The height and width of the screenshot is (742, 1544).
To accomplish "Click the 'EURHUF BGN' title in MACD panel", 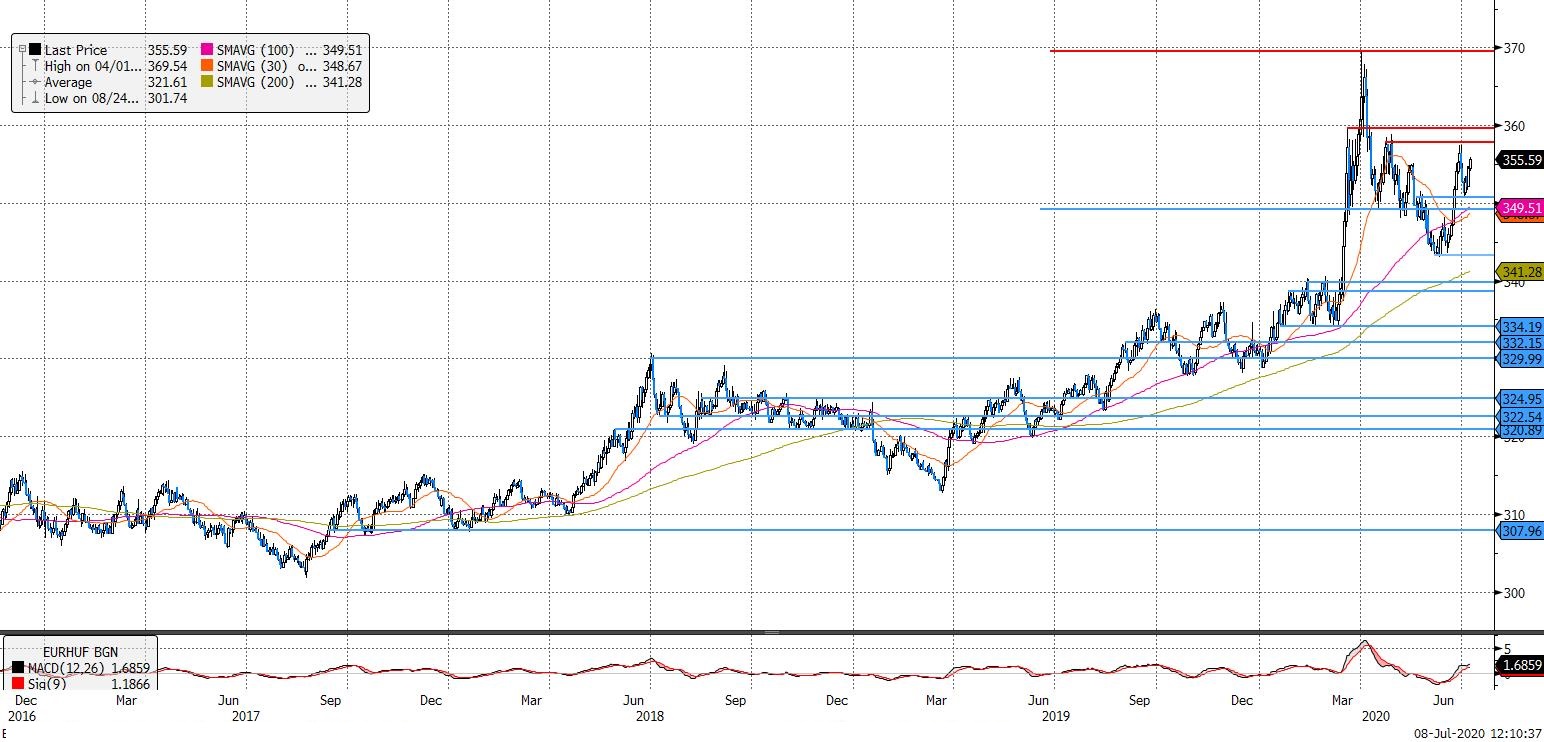I will click(x=80, y=652).
